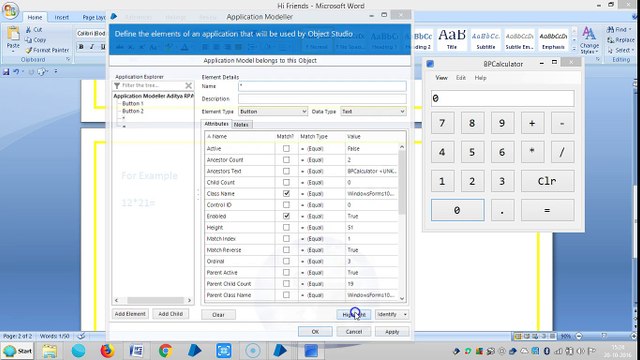Switch to the Attributes tab
The image size is (640, 360).
tap(216, 124)
